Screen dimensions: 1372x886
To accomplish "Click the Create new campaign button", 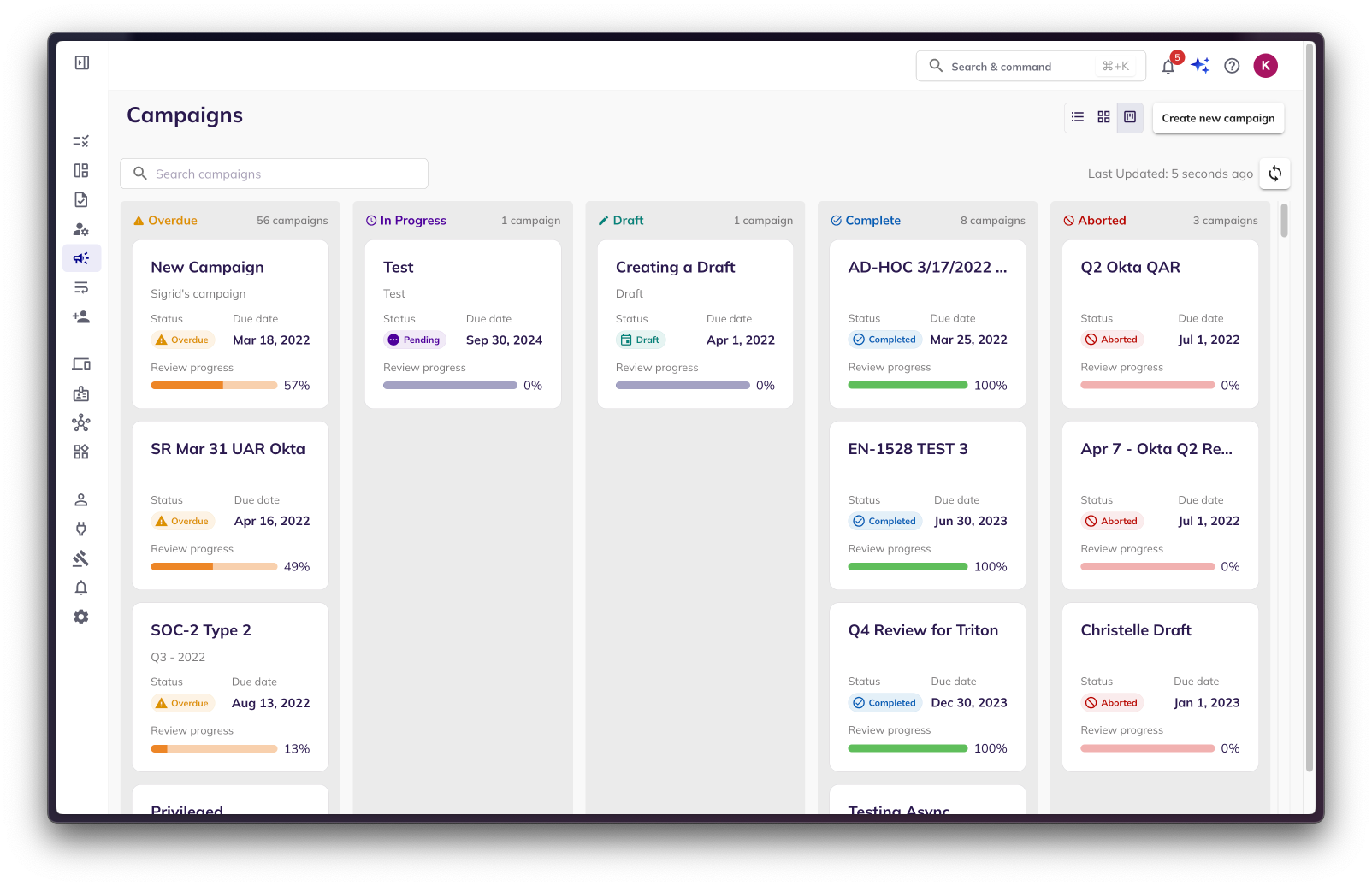I will tap(1218, 118).
